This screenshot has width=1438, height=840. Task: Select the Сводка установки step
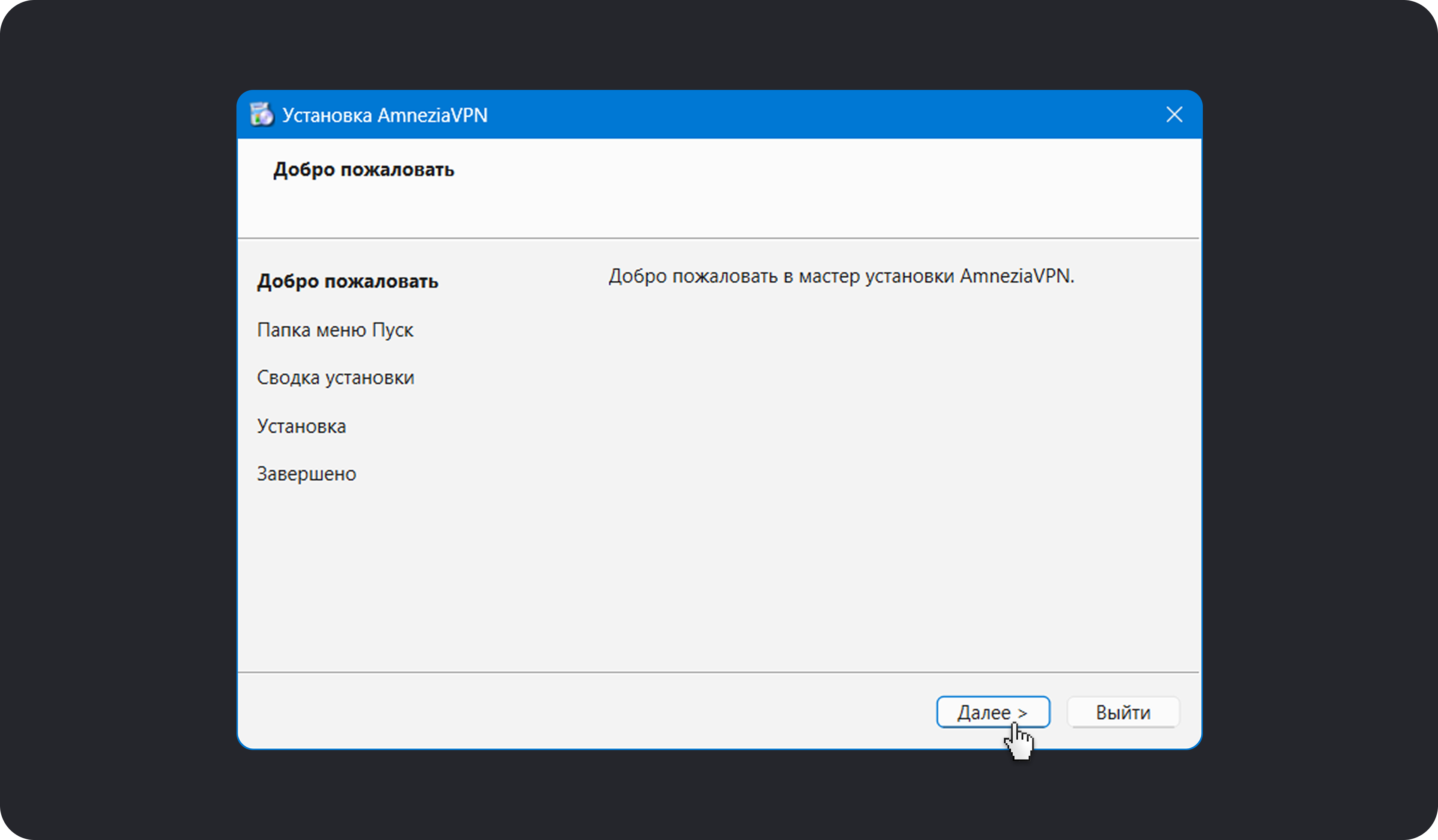click(x=335, y=378)
